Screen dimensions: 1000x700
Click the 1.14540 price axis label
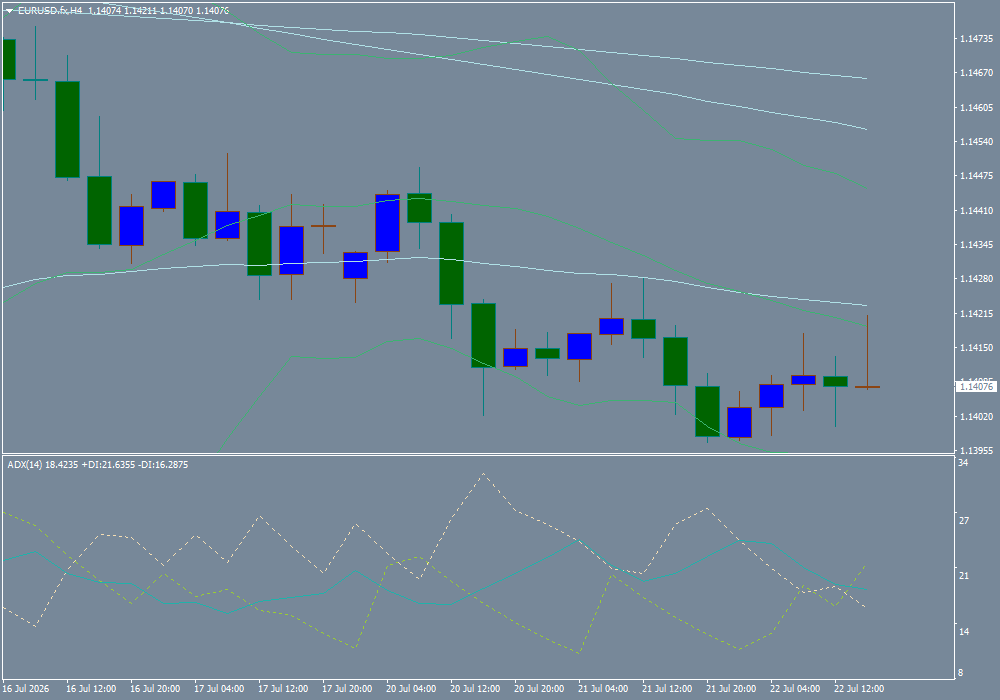click(x=976, y=142)
